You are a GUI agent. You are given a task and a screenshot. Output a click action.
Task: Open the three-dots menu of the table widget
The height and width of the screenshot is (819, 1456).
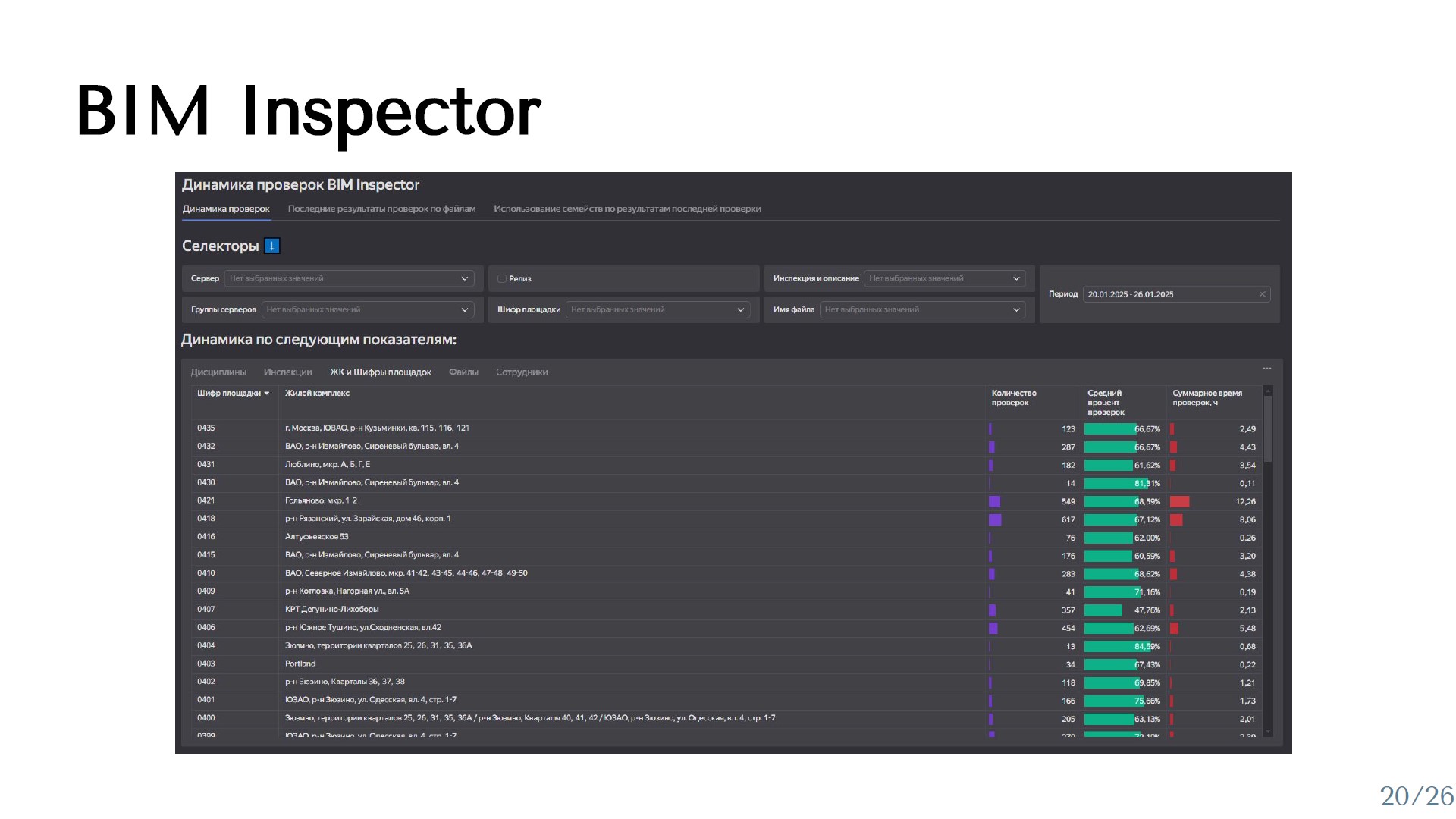1267,369
